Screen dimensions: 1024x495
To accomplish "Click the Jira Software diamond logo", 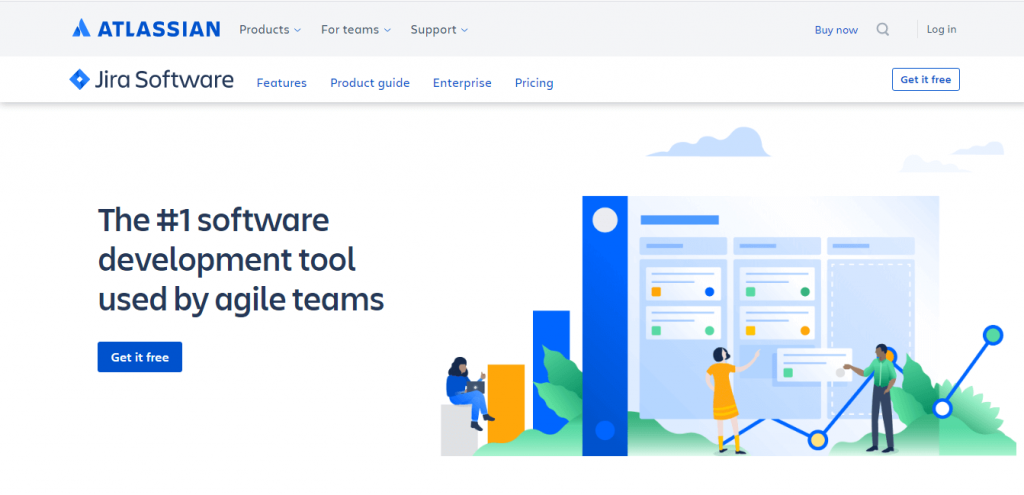I will click(79, 79).
